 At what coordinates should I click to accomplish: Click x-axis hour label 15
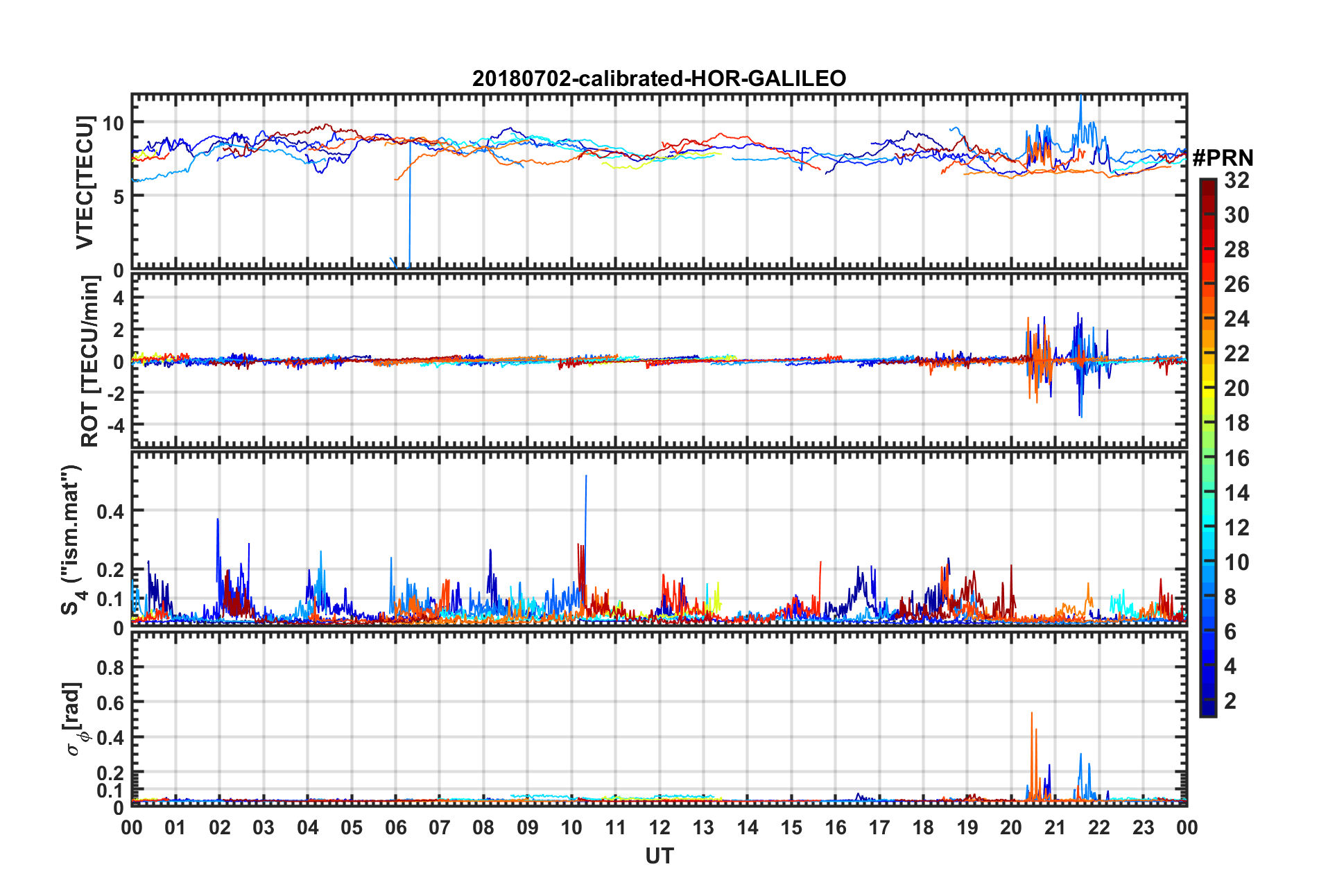tap(791, 828)
